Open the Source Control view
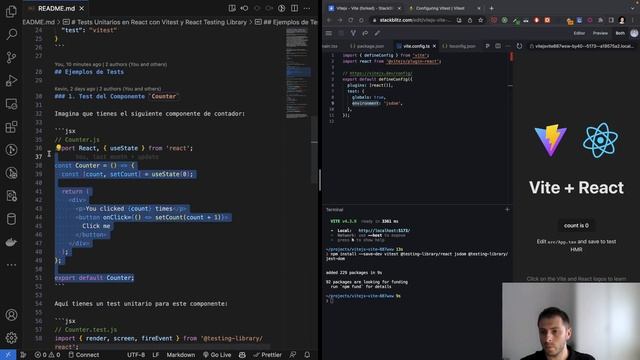 [x=11, y=58]
